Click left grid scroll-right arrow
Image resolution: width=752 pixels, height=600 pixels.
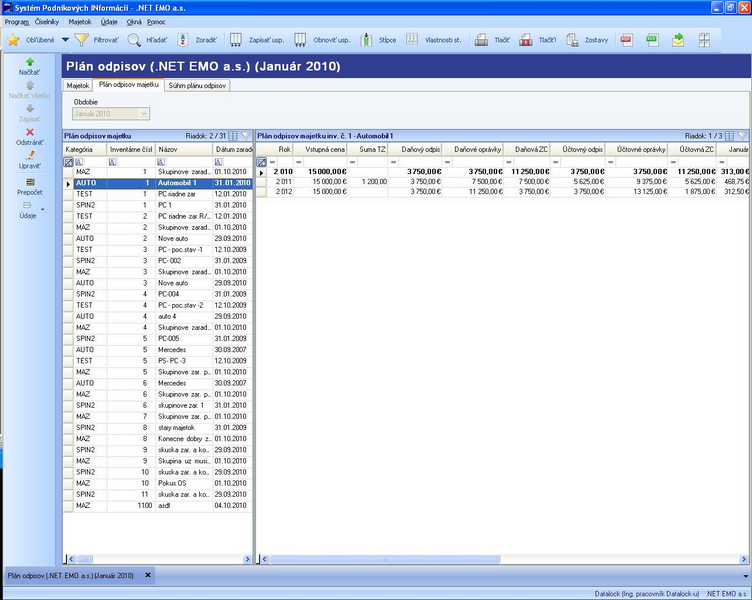pos(247,559)
